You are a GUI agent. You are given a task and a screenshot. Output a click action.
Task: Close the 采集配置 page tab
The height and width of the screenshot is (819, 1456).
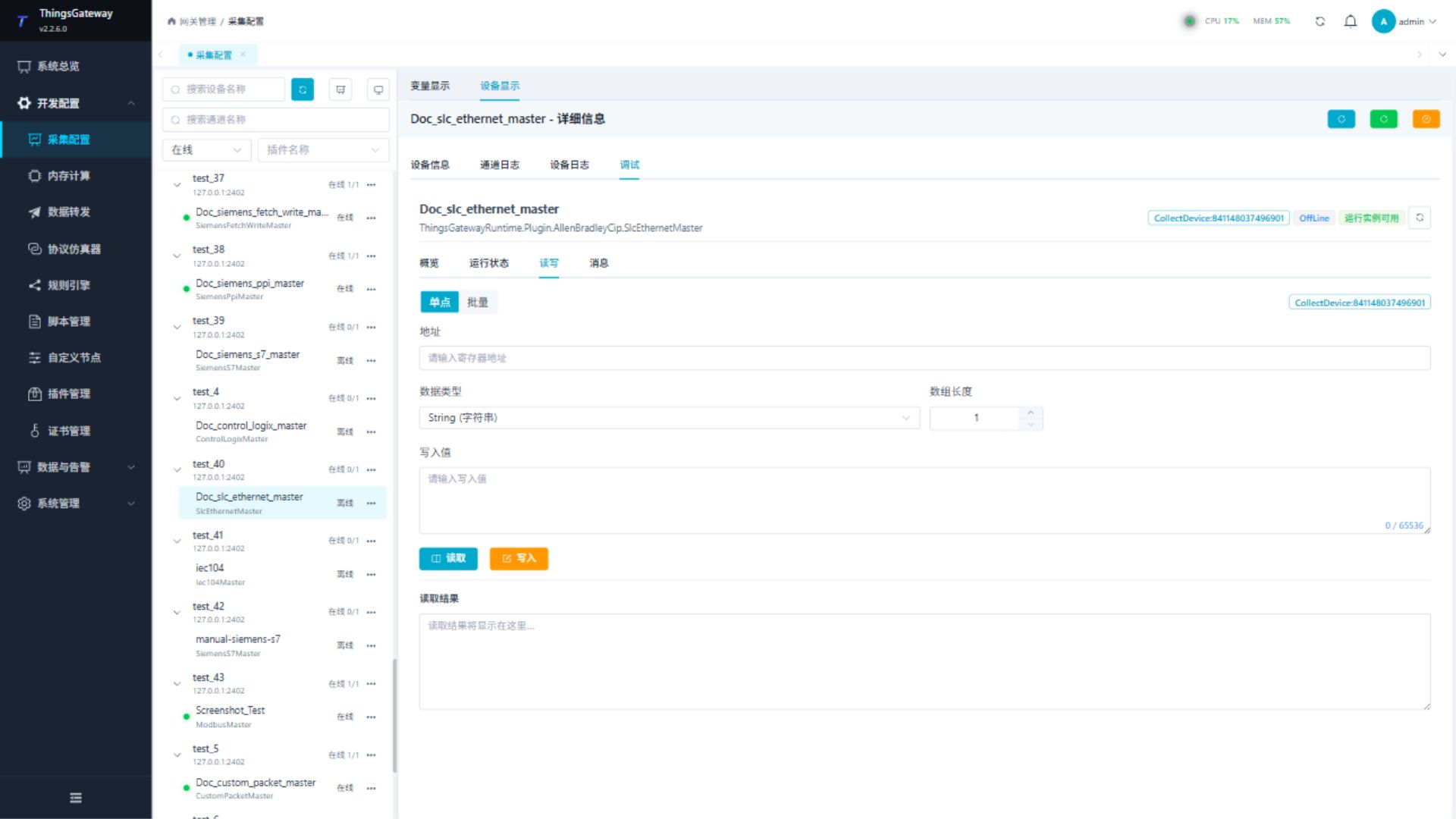(243, 55)
